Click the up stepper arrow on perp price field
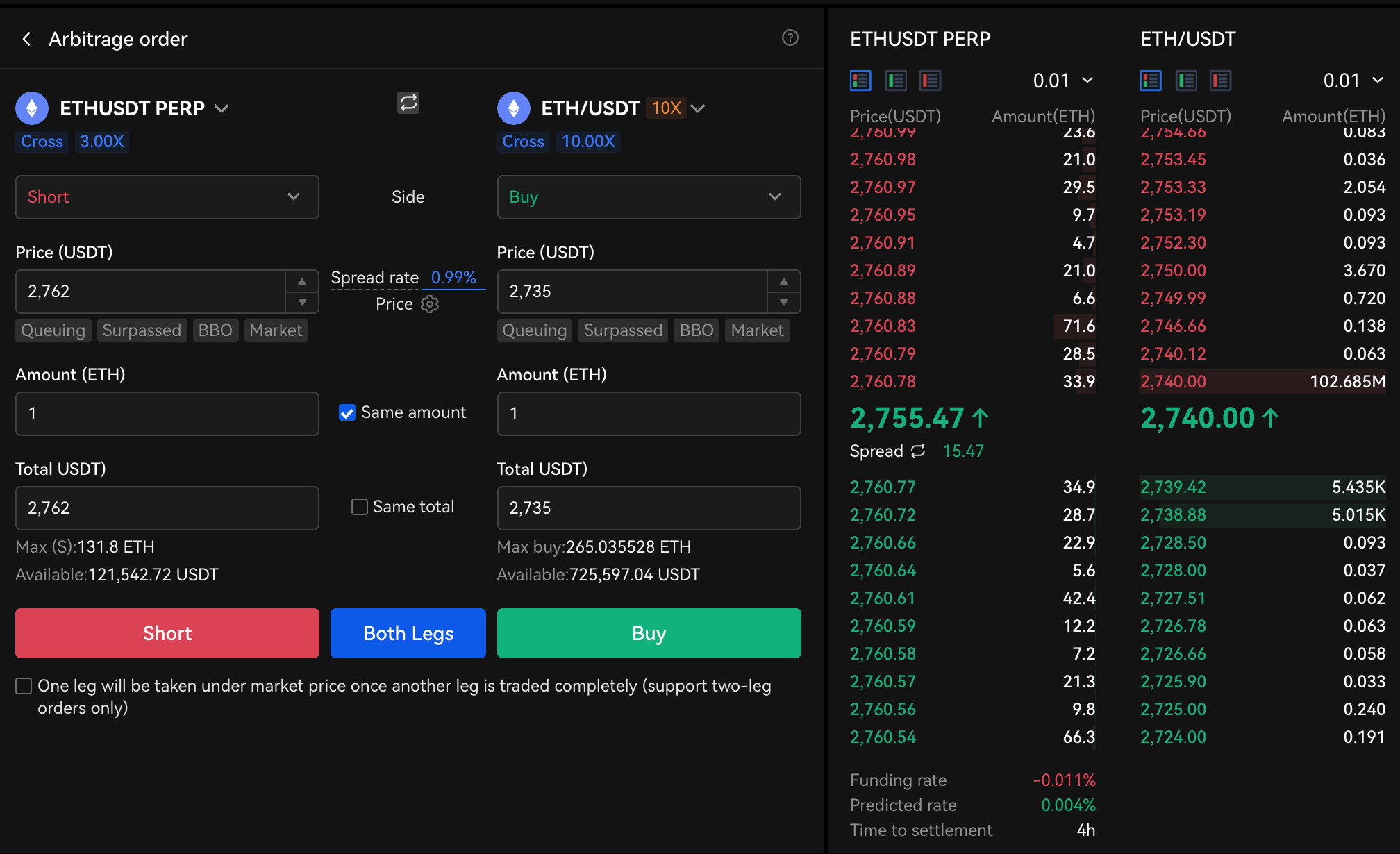This screenshot has width=1400, height=854. (302, 281)
